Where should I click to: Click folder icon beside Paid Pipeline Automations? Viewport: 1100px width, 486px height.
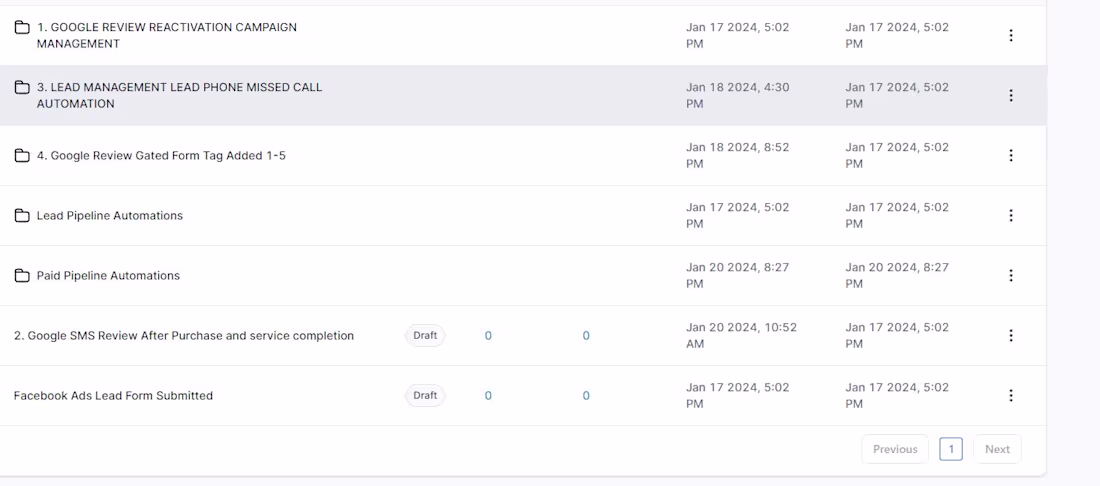(22, 276)
